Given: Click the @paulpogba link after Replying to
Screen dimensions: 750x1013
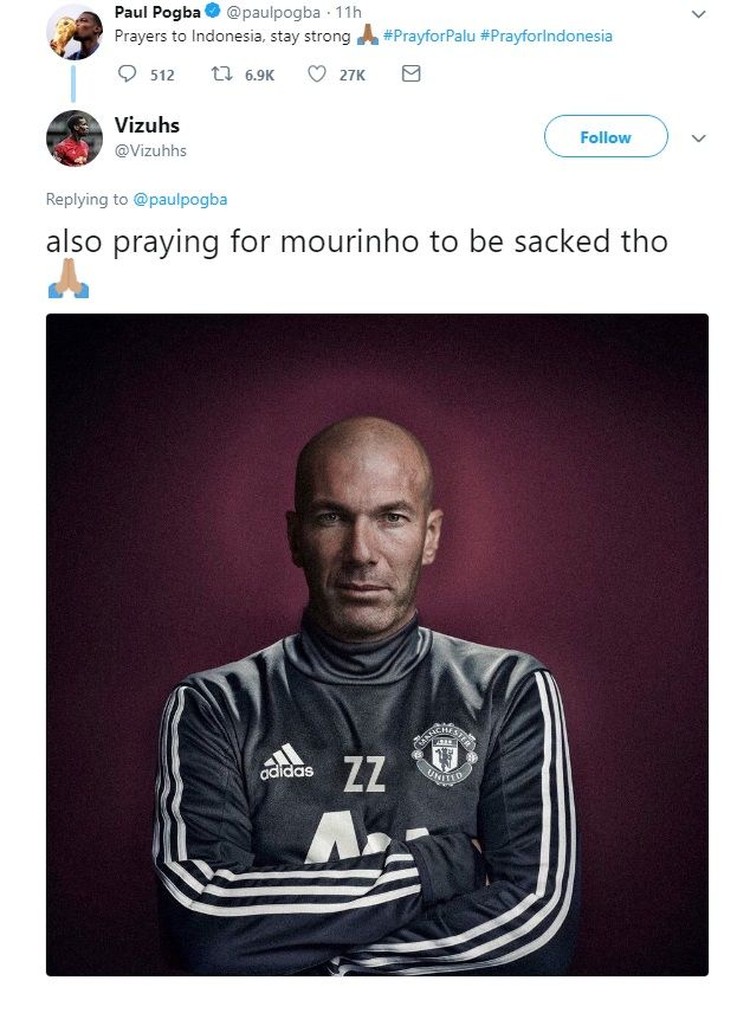Looking at the screenshot, I should click(180, 200).
